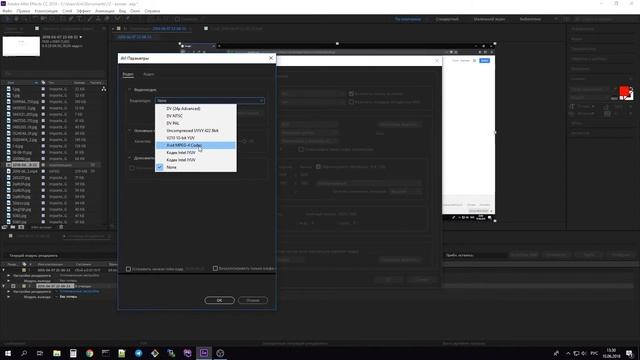Click new folder icon at project panel bottom
The image size is (640, 360).
click(13, 227)
